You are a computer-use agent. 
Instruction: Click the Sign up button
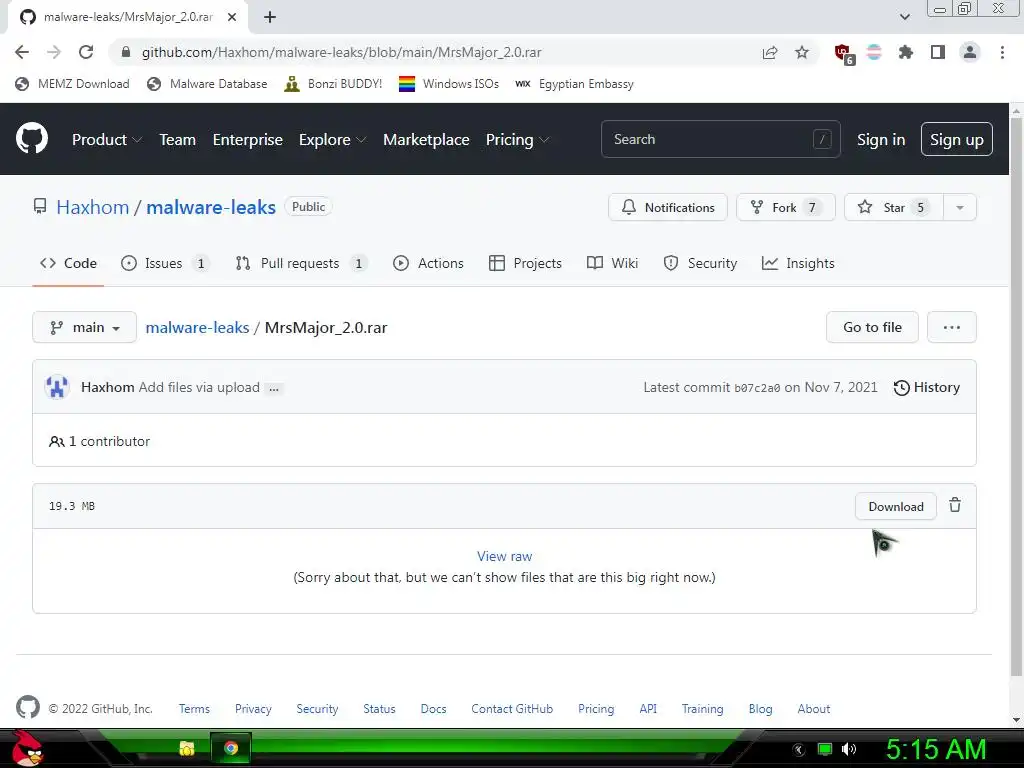pos(957,139)
